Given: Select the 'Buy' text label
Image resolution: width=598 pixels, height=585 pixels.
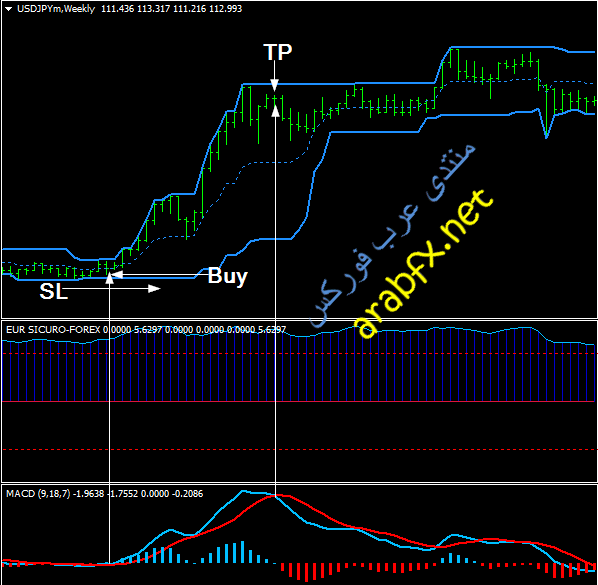Looking at the screenshot, I should [x=228, y=276].
